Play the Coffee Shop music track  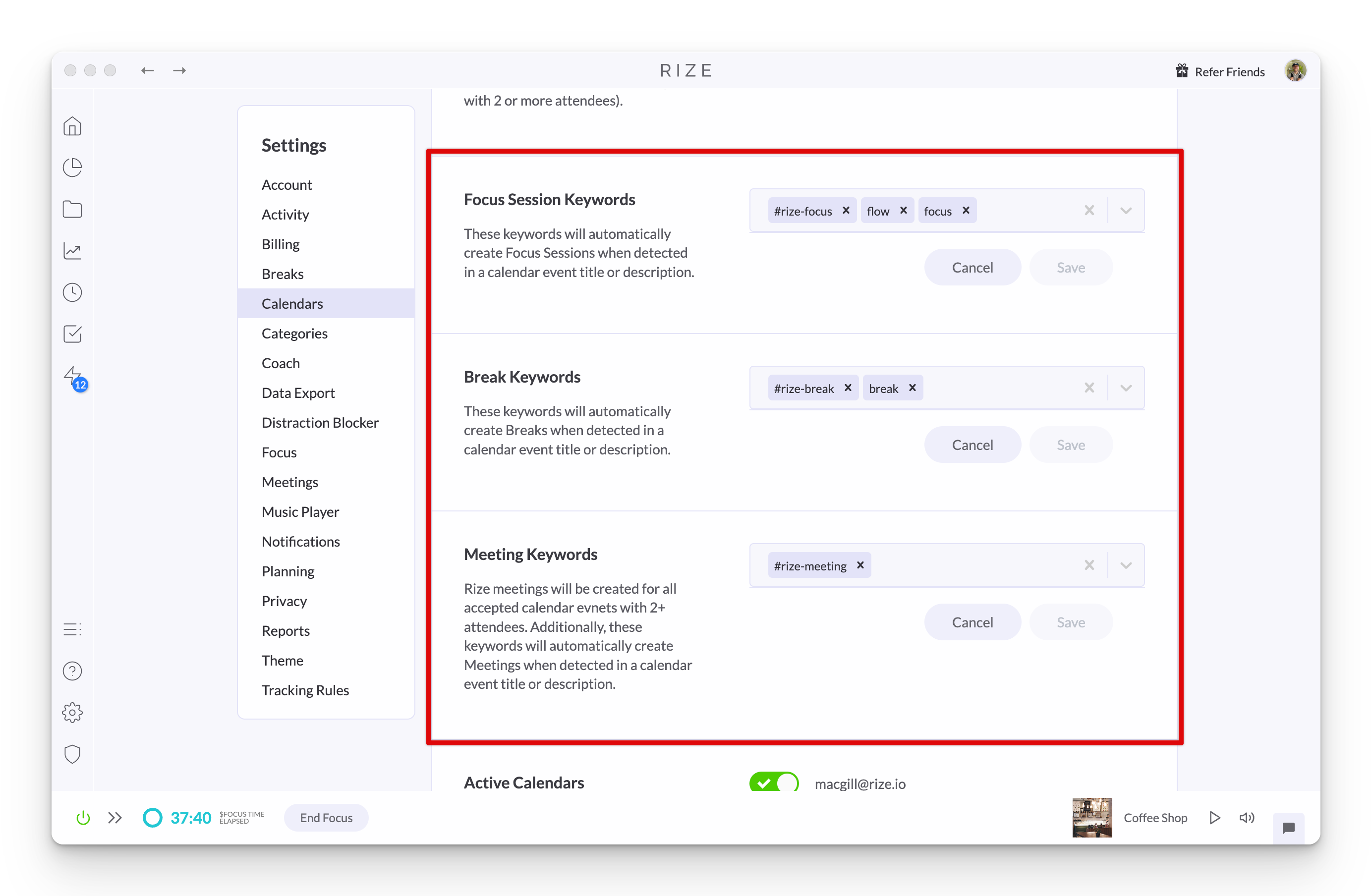tap(1214, 818)
